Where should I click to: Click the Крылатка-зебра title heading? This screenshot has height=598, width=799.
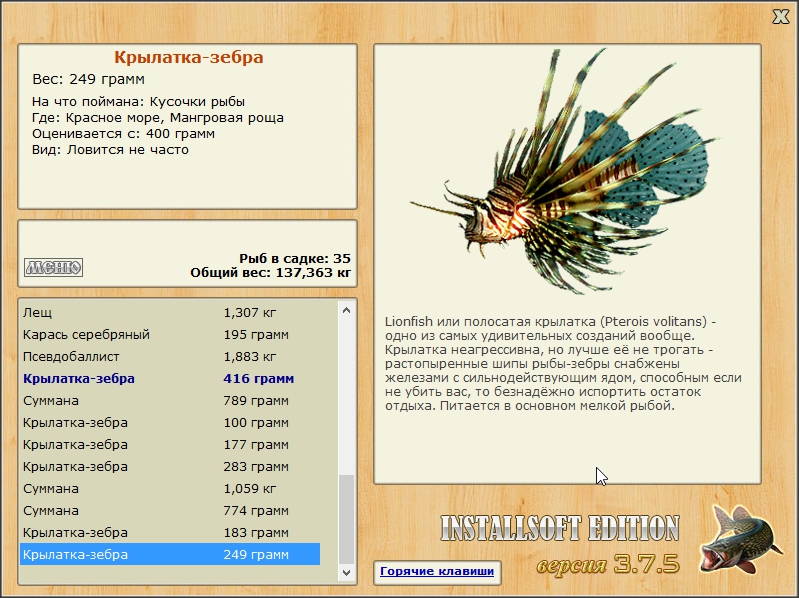(189, 57)
